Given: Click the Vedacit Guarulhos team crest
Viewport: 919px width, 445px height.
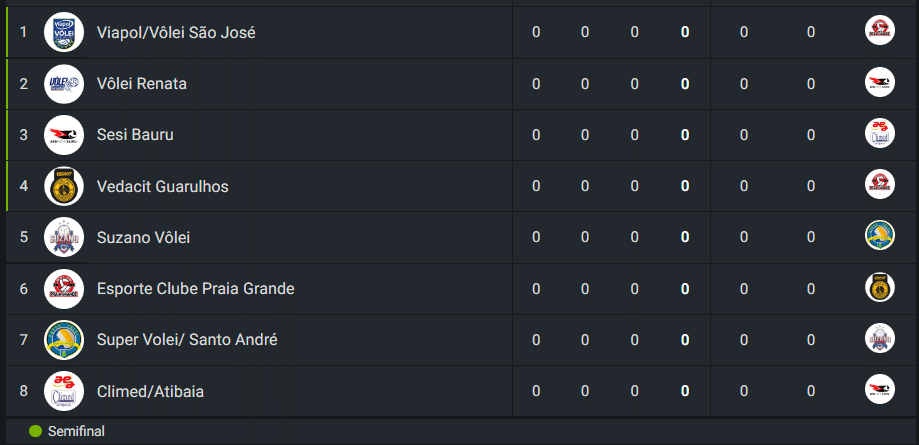Looking at the screenshot, I should (x=64, y=186).
